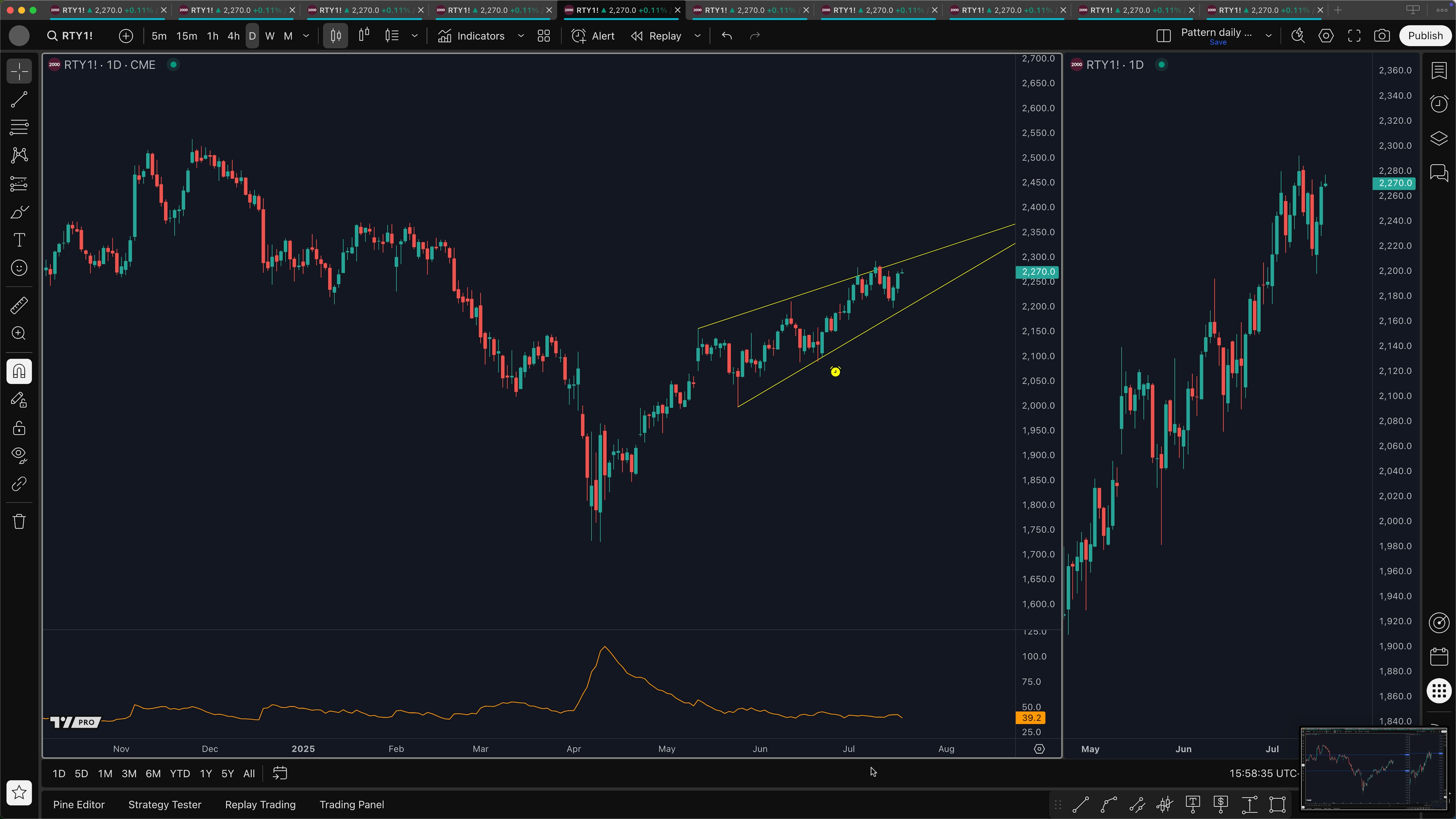This screenshot has height=819, width=1456.
Task: Open the layout setup split icon
Action: tap(1163, 36)
